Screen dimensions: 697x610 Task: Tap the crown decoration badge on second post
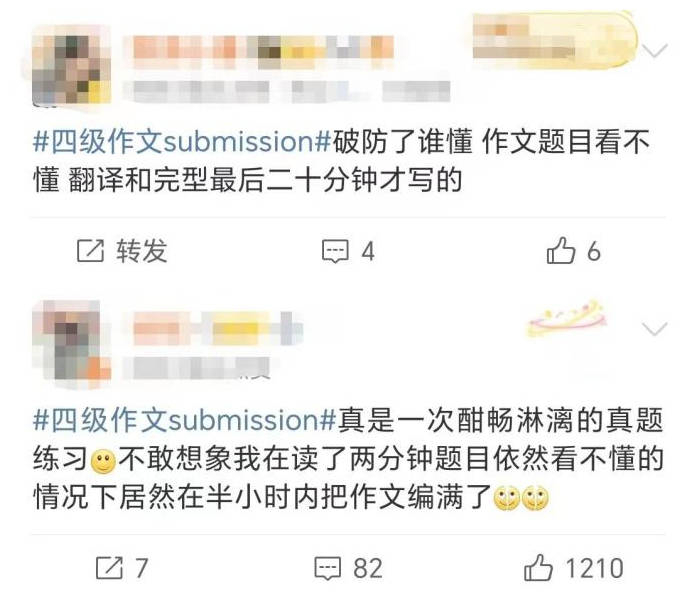click(566, 317)
